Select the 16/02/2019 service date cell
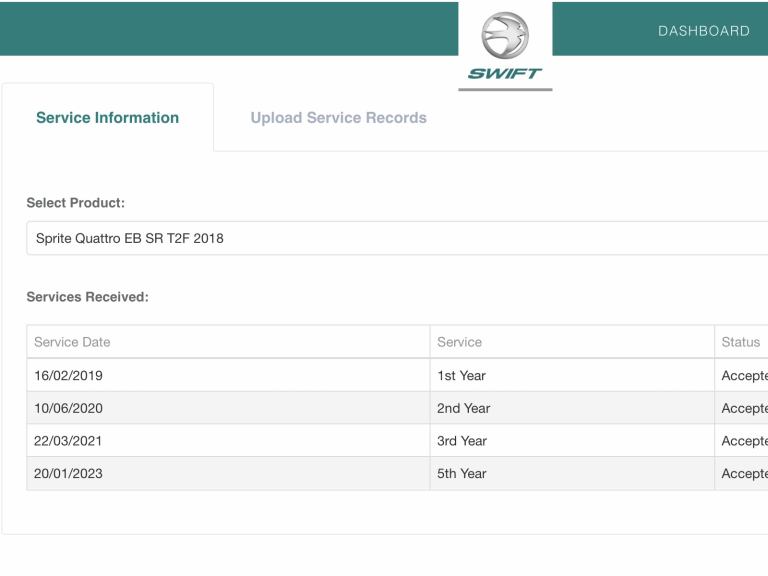 pyautogui.click(x=68, y=376)
